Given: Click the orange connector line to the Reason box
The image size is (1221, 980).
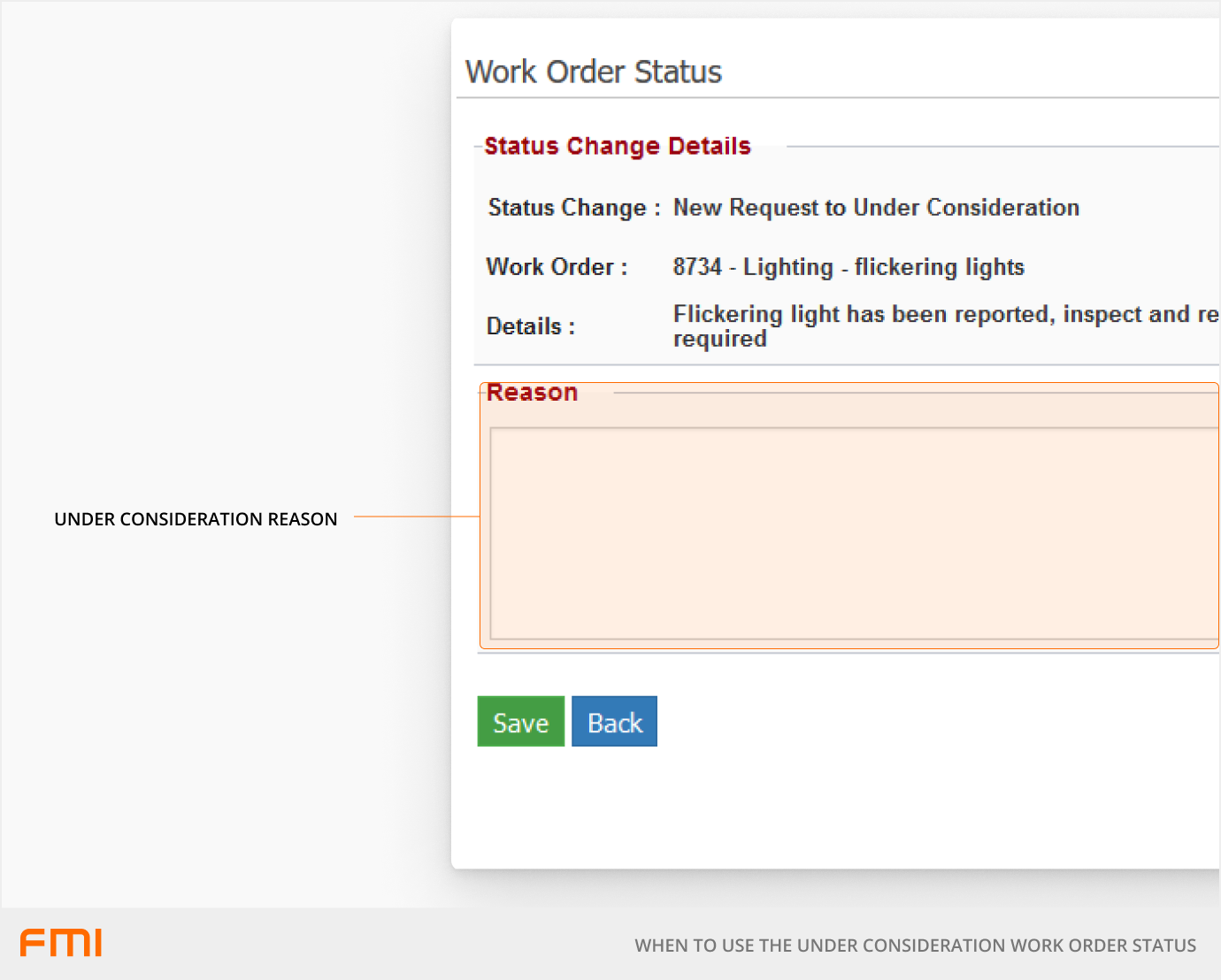Looking at the screenshot, I should [x=416, y=517].
